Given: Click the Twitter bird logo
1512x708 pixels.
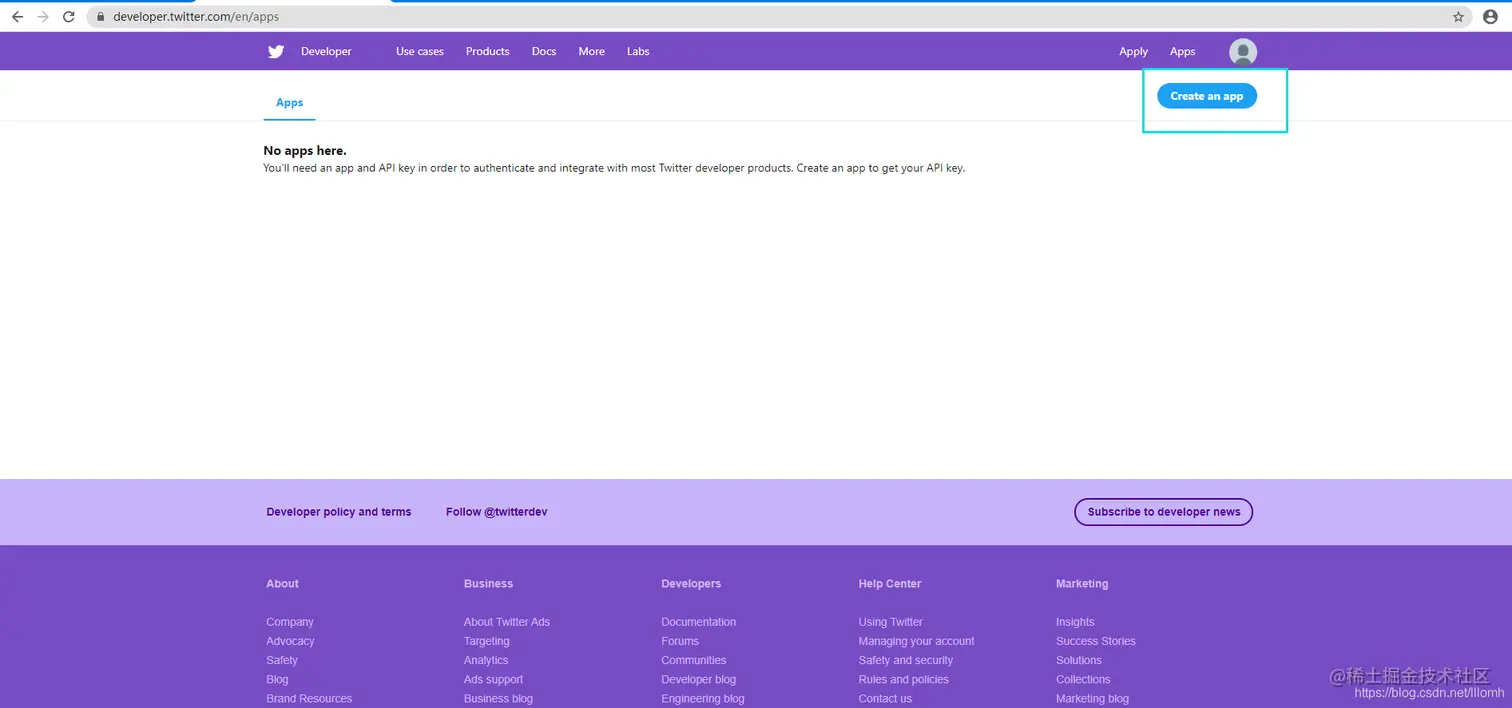Looking at the screenshot, I should coord(276,51).
